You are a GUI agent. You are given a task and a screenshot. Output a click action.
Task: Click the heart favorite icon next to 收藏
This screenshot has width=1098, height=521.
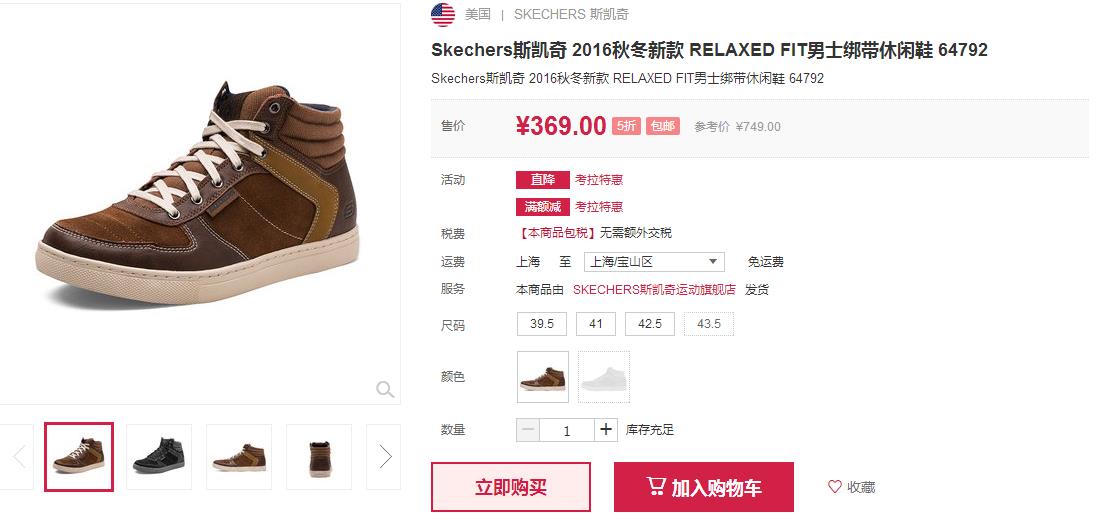click(x=835, y=487)
